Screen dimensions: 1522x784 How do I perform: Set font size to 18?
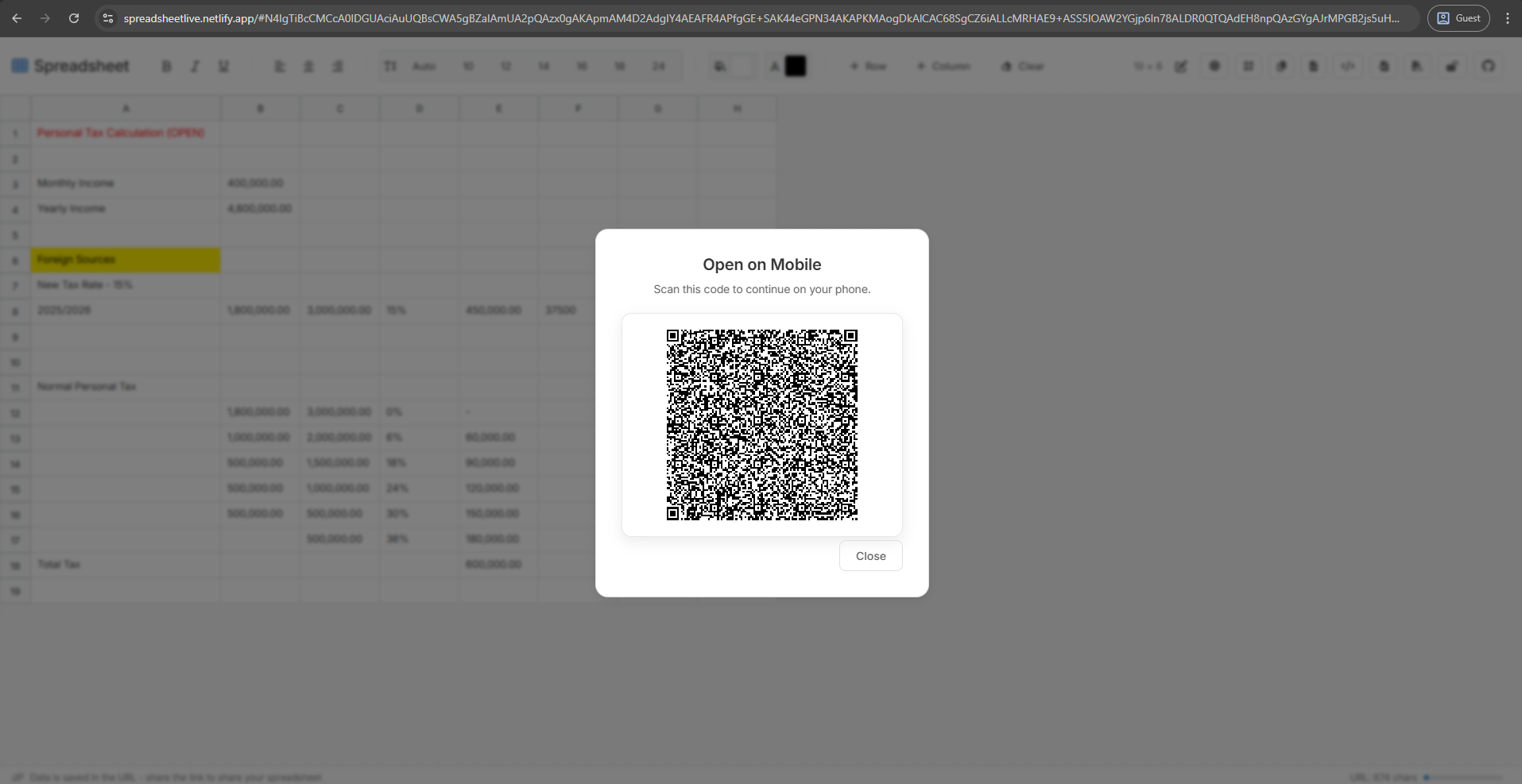[620, 67]
